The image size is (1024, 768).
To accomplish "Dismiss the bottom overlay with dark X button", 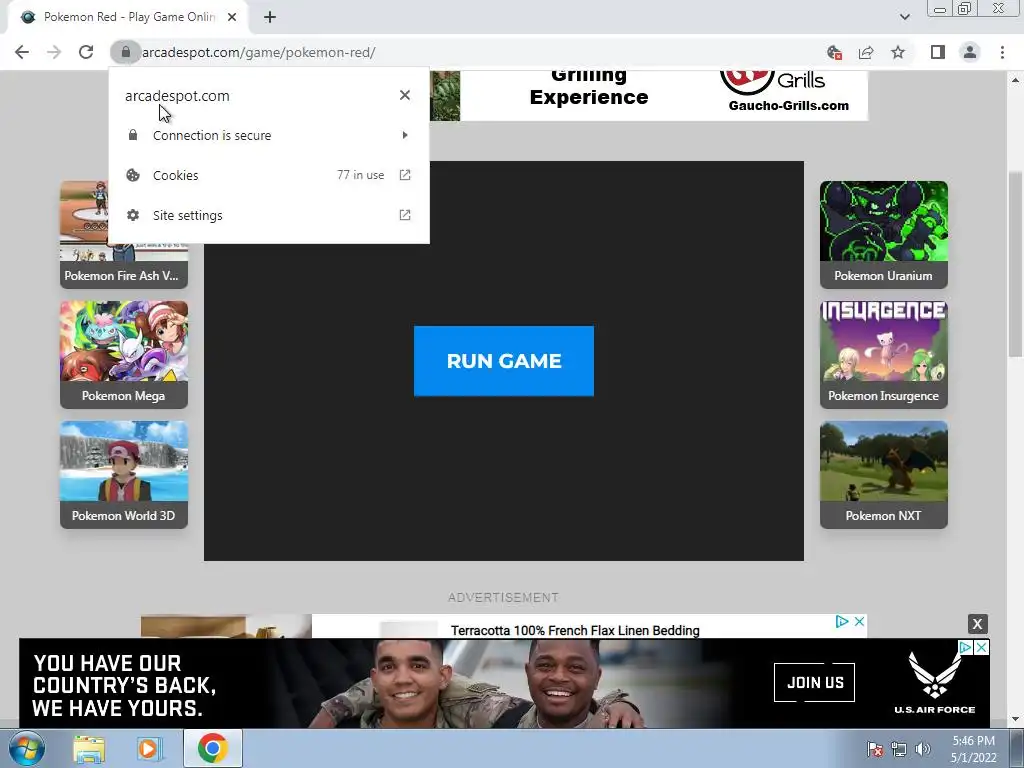I will pos(977,624).
